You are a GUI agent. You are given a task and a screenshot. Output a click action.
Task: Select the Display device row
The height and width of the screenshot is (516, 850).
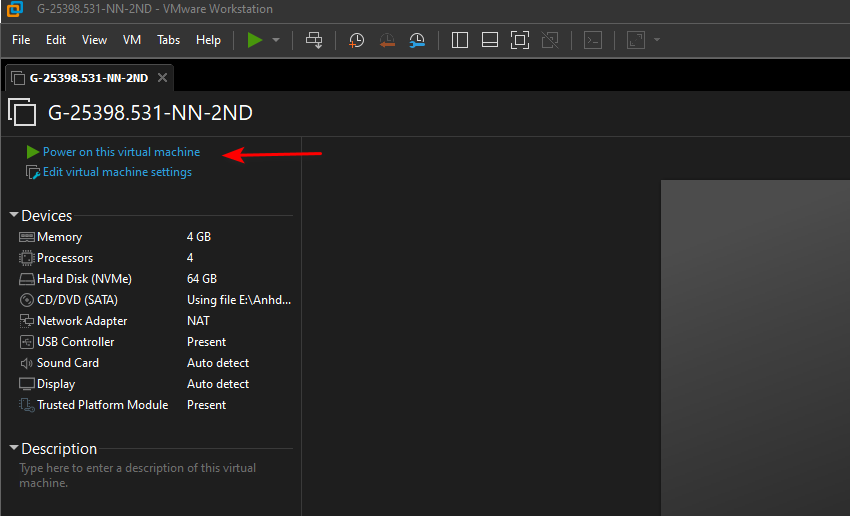pos(155,384)
